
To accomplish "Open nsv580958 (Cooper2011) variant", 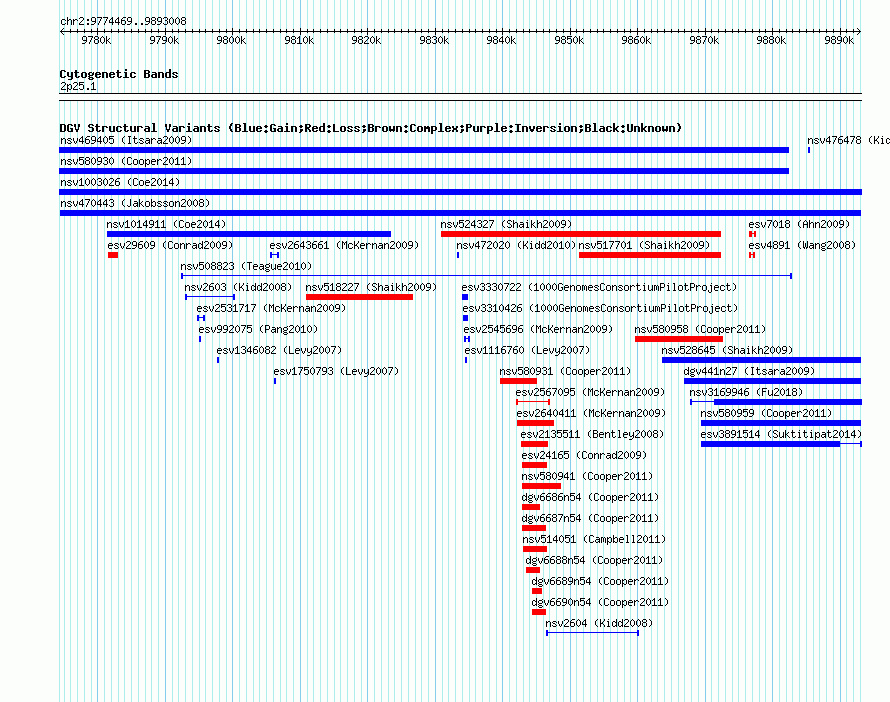I will [x=700, y=329].
